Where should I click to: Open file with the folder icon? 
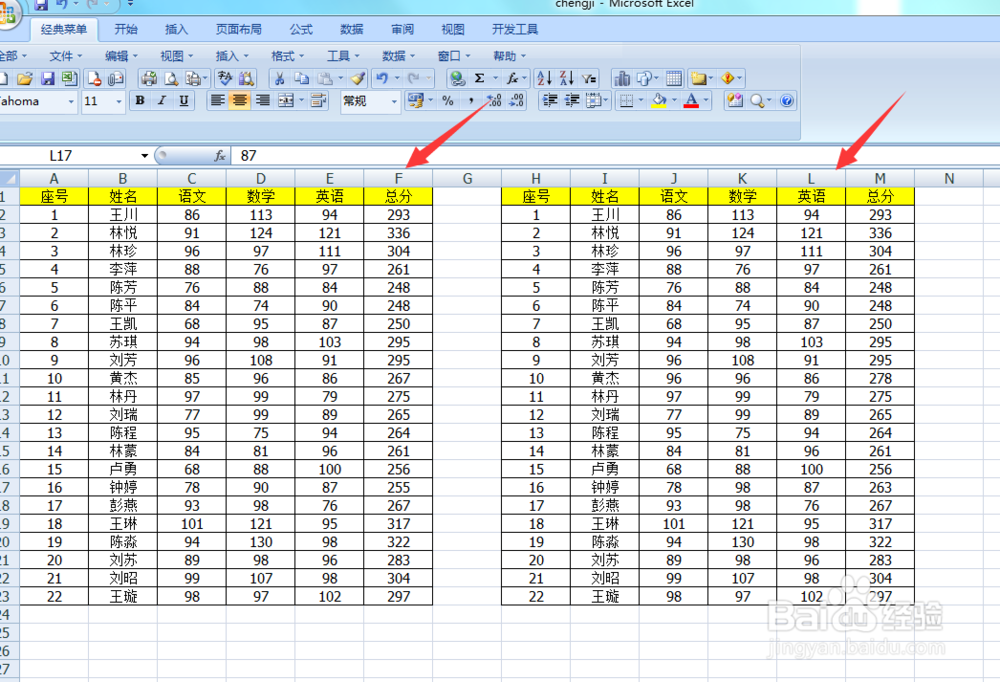point(24,78)
